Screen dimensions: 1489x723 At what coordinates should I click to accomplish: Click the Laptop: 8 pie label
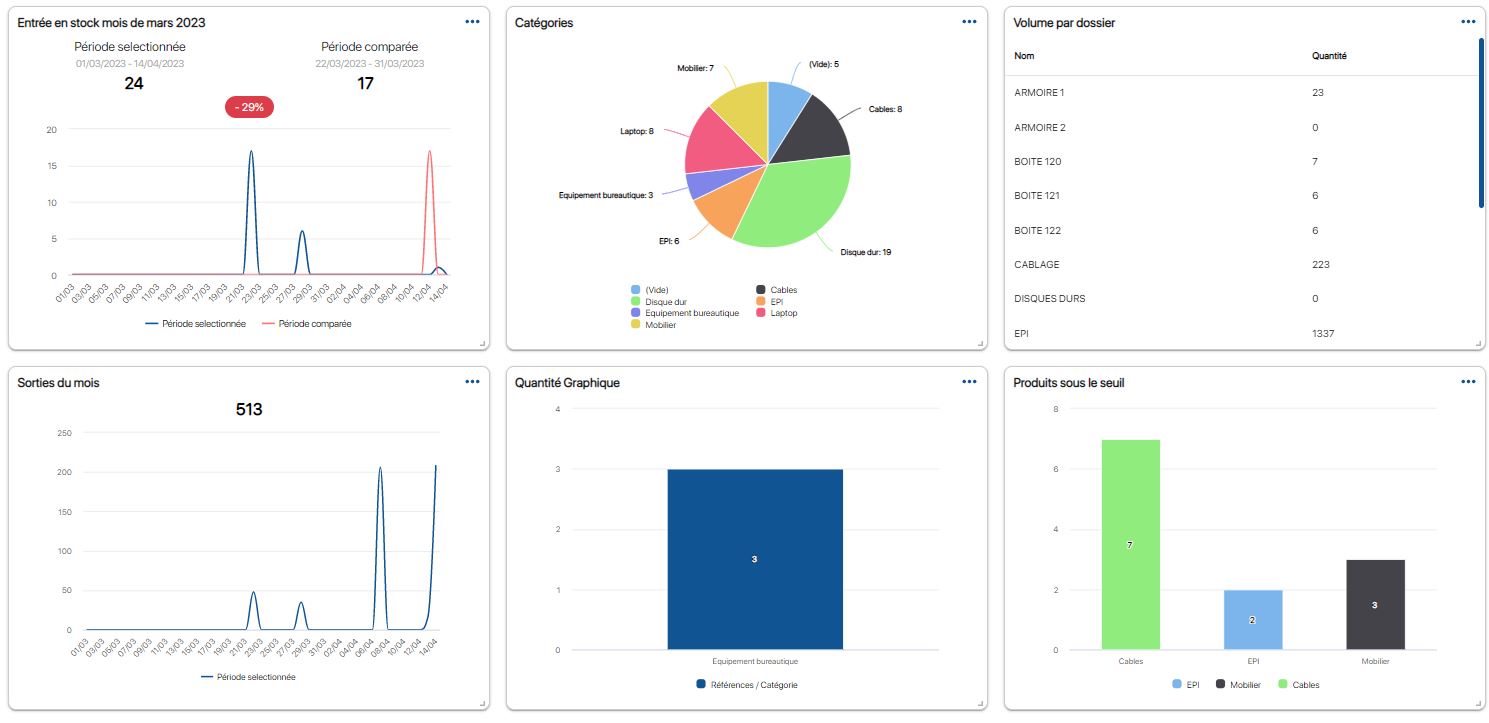[x=637, y=131]
